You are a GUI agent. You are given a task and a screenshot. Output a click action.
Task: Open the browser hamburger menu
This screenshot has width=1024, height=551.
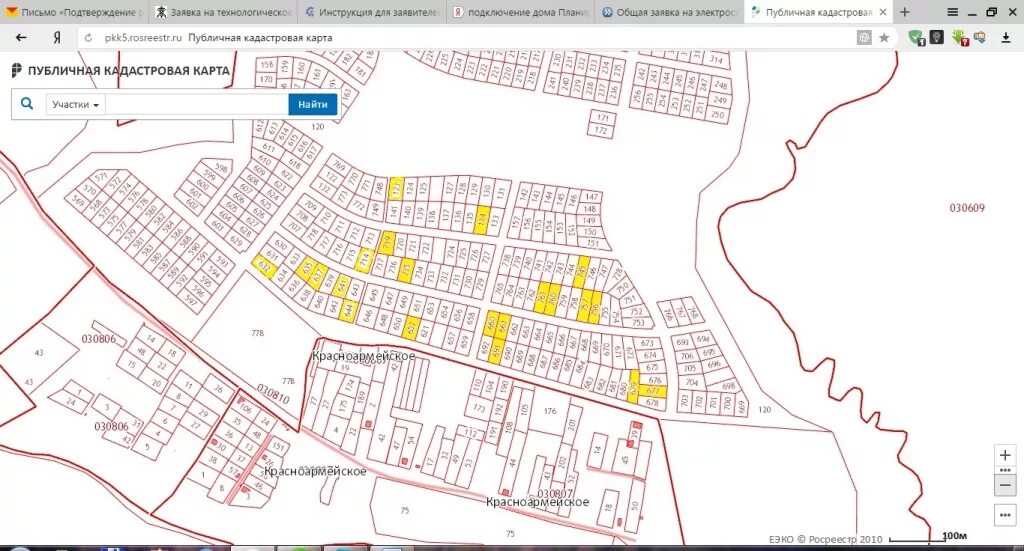(x=953, y=12)
